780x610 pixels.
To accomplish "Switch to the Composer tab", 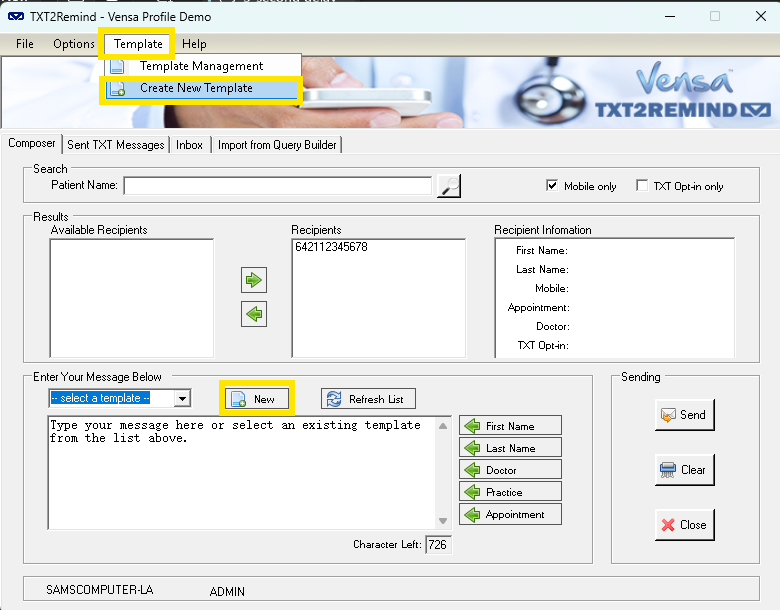I will pos(32,143).
